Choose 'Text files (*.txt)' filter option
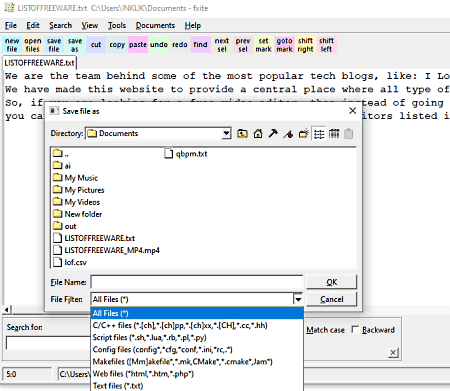This screenshot has width=450, height=391. (x=197, y=386)
